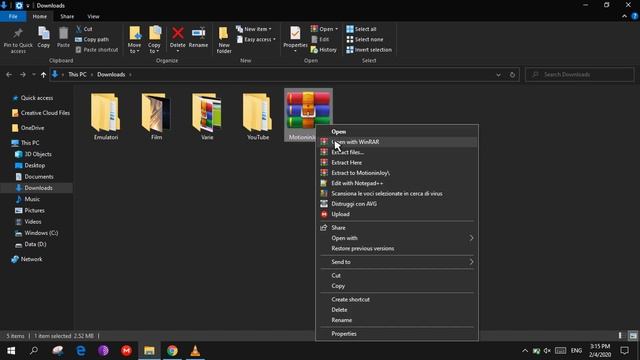The height and width of the screenshot is (360, 640).
Task: Click the History ribbon button
Action: (324, 50)
